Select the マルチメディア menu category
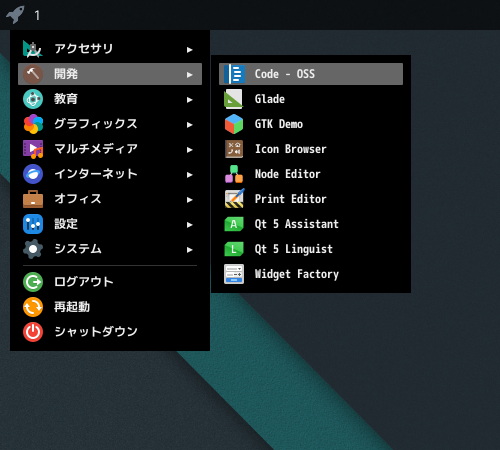This screenshot has width=500, height=450. click(110, 149)
